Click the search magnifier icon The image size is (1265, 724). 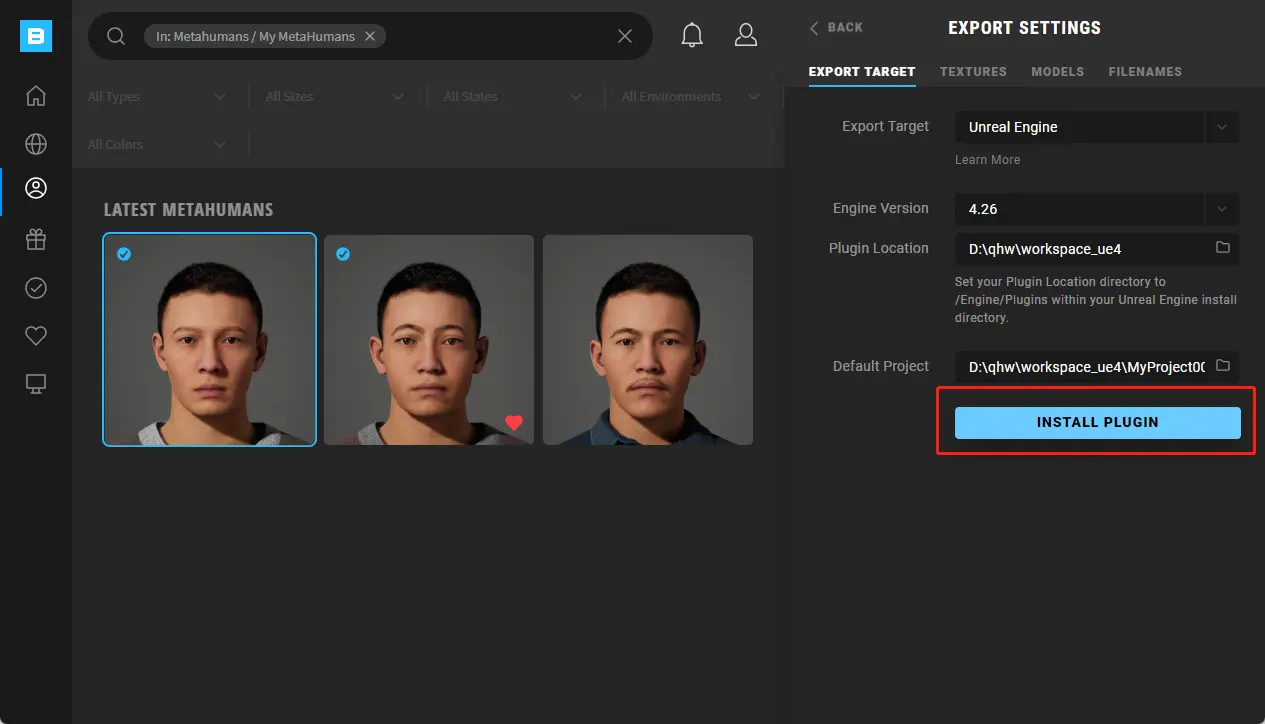[x=116, y=36]
